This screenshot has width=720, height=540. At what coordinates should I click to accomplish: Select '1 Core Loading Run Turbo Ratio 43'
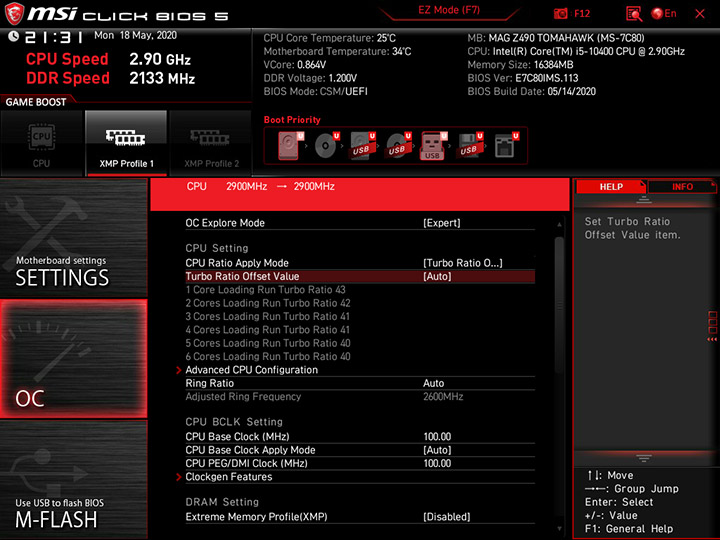265,290
